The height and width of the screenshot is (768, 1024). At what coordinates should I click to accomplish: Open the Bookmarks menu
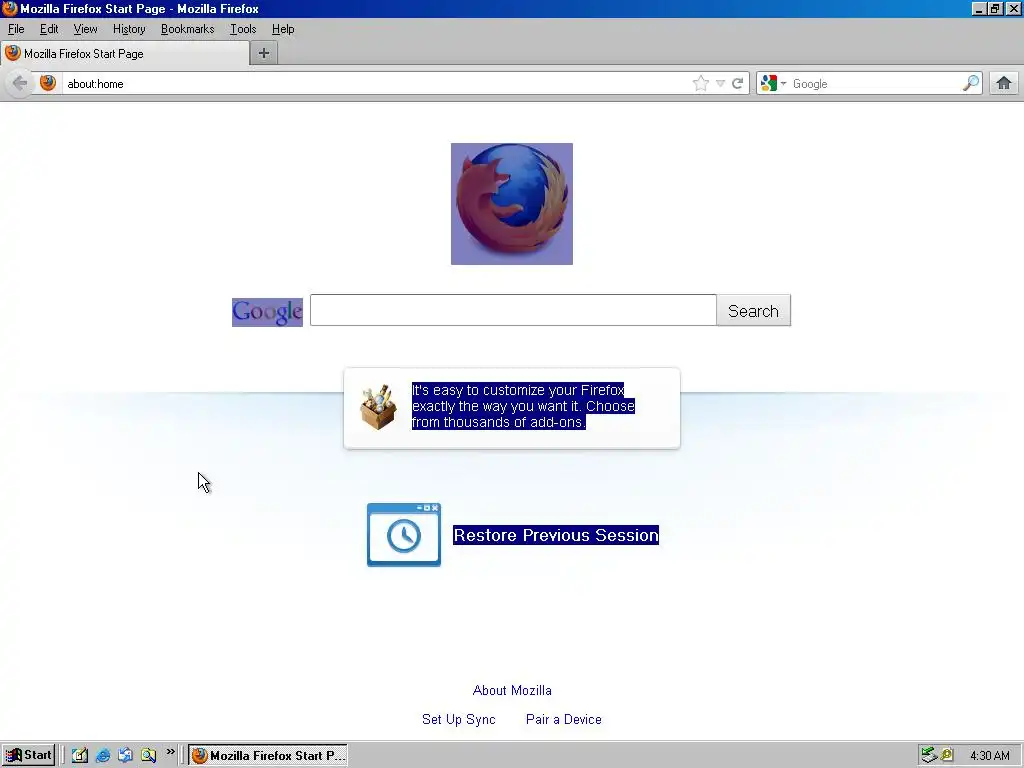tap(187, 29)
